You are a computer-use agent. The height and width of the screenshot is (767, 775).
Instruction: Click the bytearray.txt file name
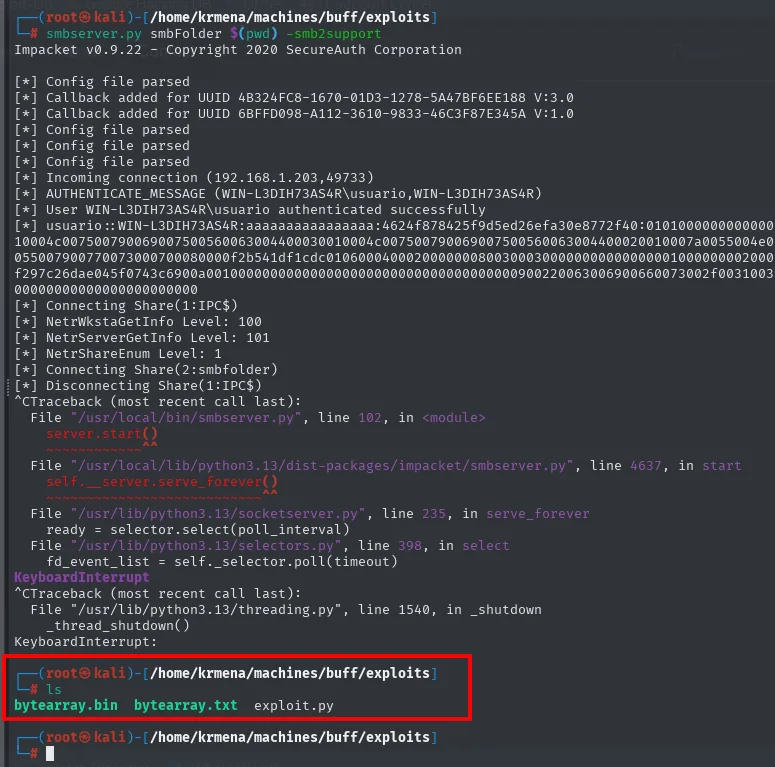(x=186, y=705)
